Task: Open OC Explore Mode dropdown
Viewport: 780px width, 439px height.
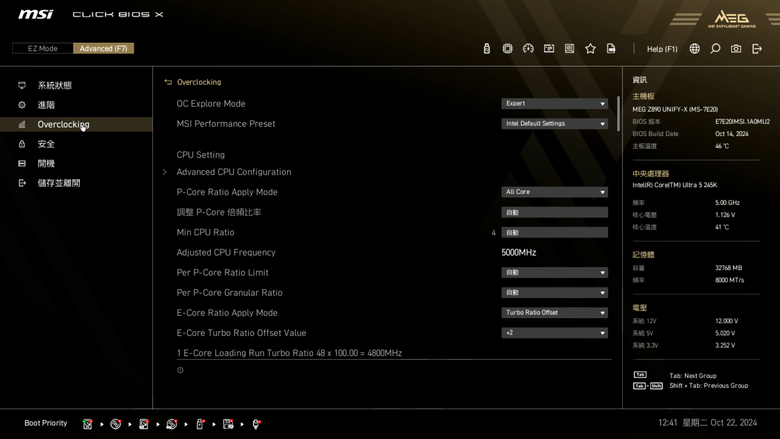Action: 554,103
